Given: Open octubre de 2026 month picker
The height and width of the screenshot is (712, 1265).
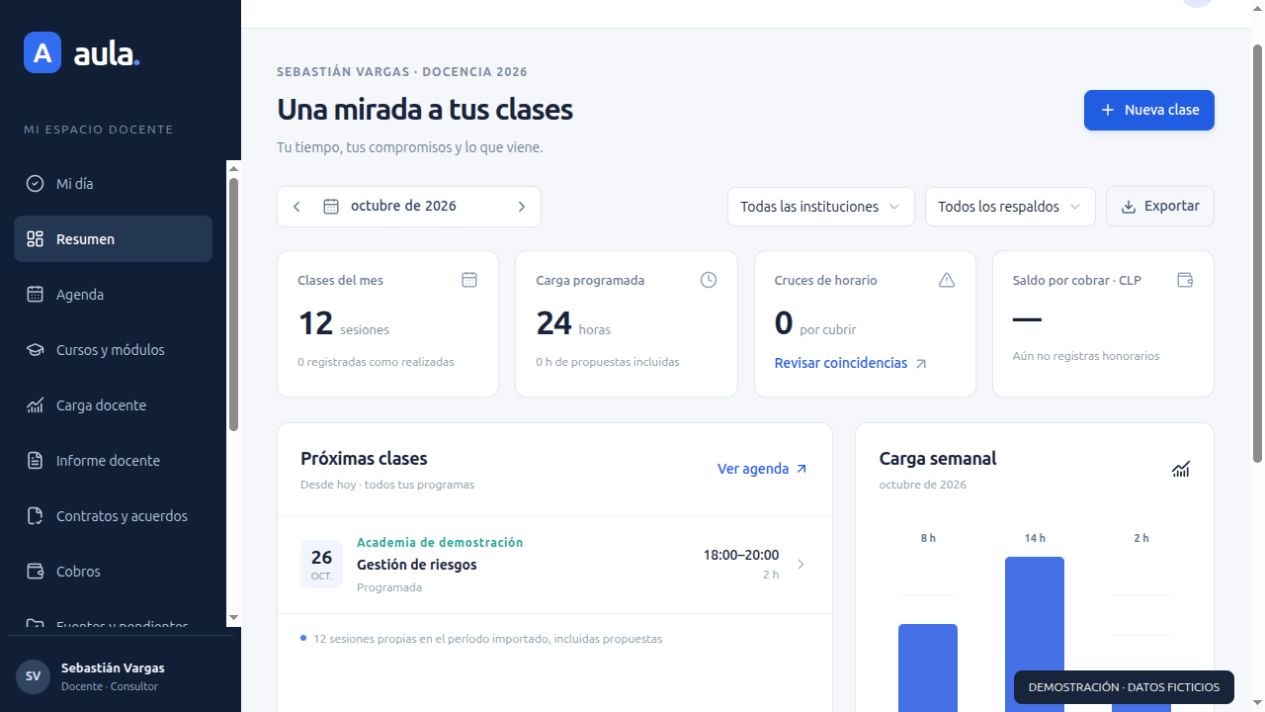Looking at the screenshot, I should [403, 206].
